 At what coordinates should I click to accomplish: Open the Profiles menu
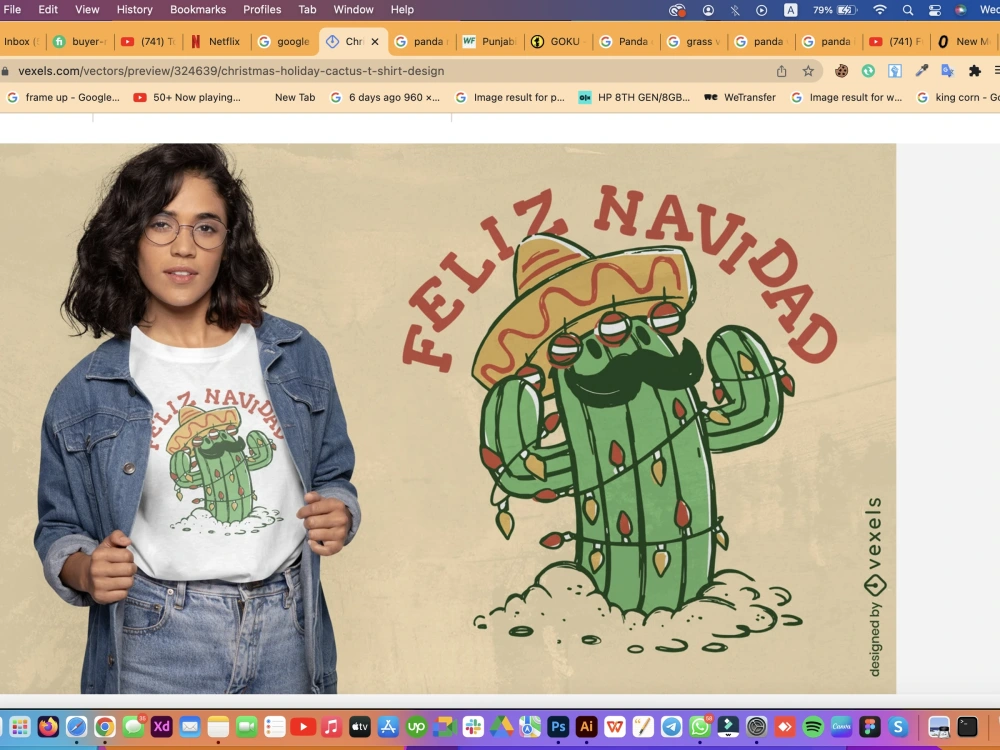click(x=262, y=10)
